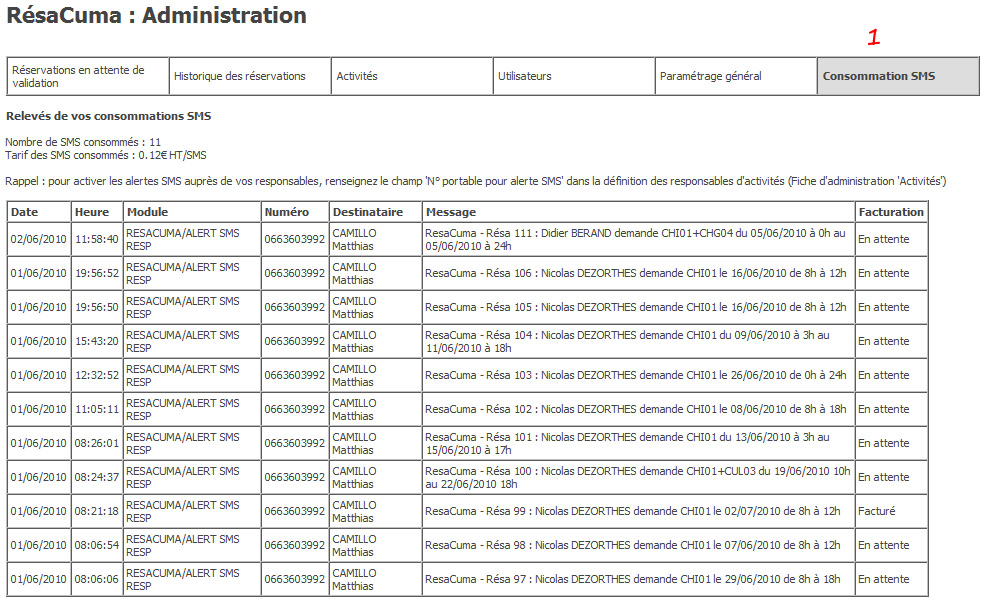Screen dimensions: 985x602
Task: Click En attente in the Résa 104 row
Action: click(891, 341)
